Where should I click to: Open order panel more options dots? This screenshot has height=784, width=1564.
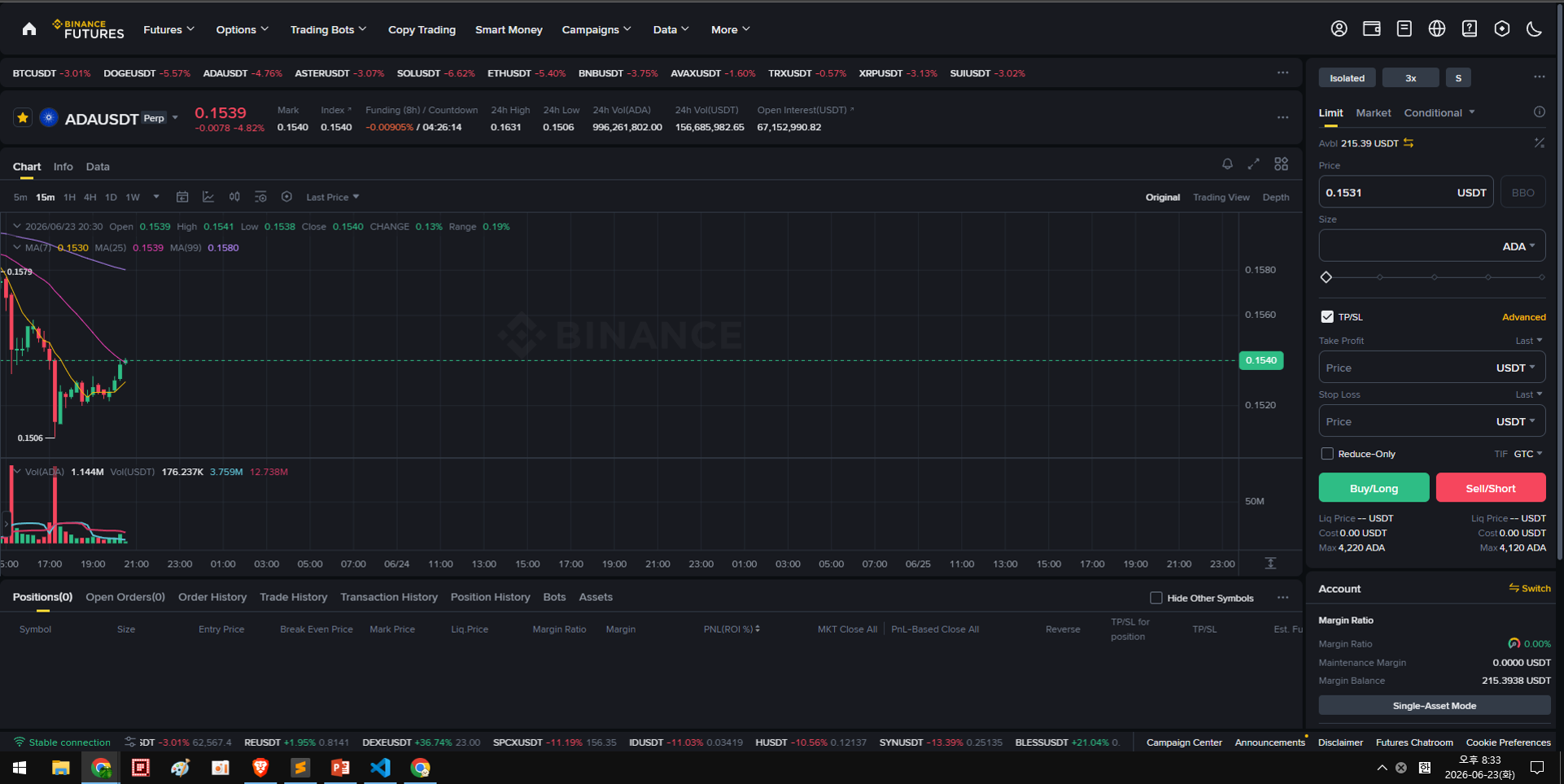pos(1539,77)
